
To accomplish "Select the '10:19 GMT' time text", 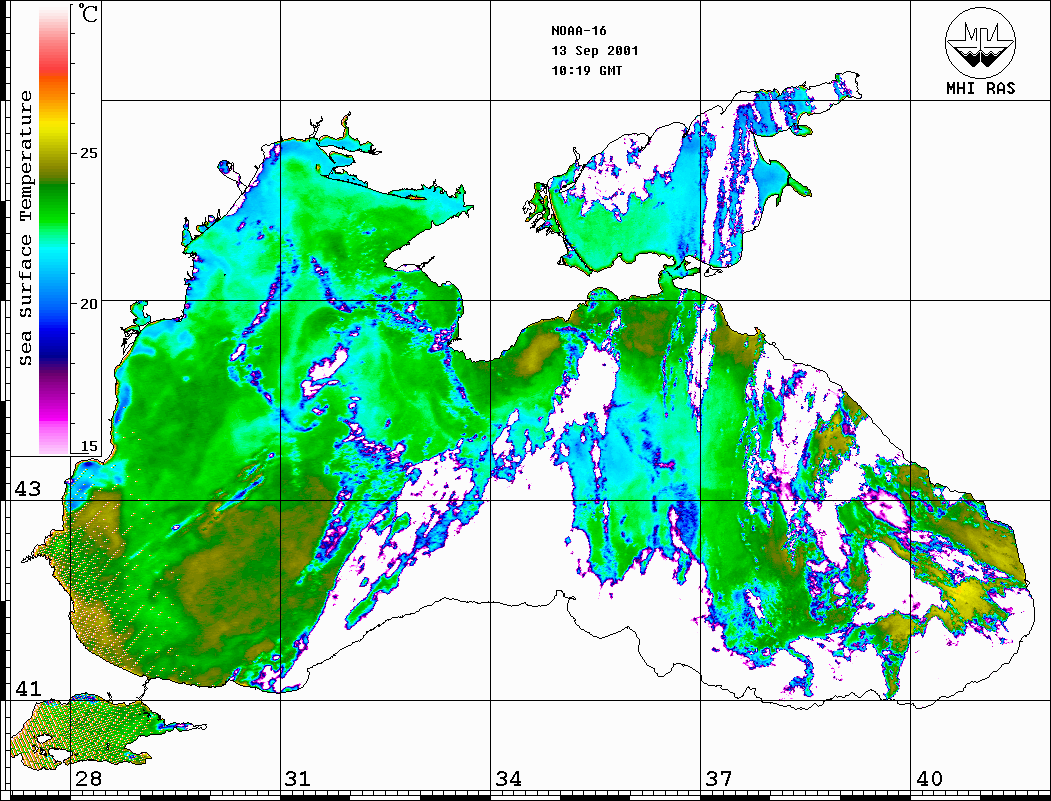I will click(x=586, y=70).
